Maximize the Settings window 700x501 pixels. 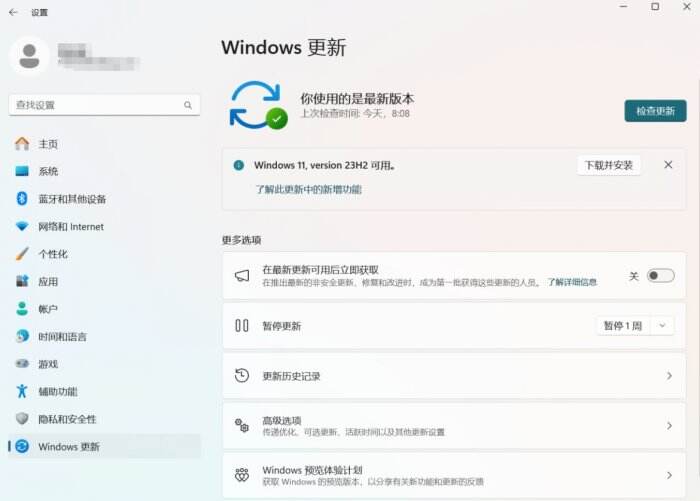click(655, 7)
